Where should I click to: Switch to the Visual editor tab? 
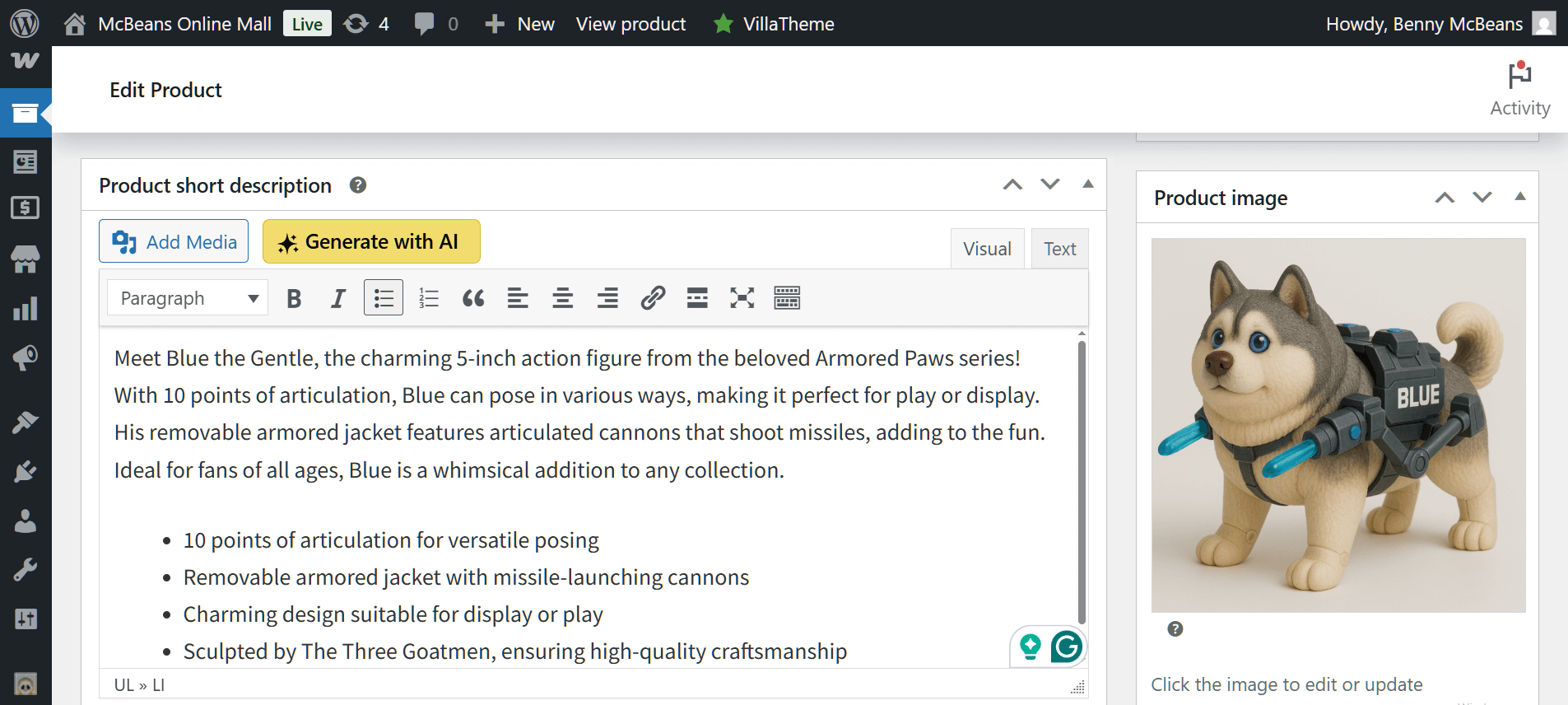coord(988,249)
